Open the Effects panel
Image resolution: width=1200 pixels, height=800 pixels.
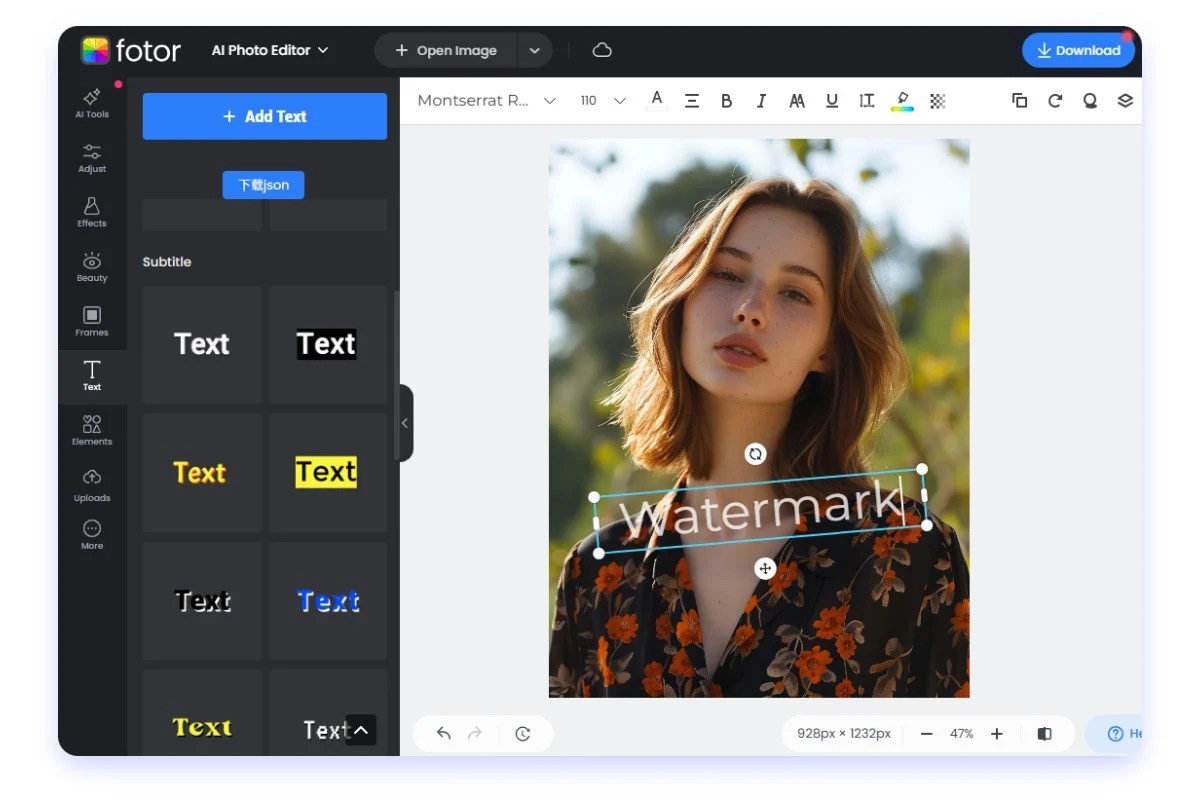91,212
